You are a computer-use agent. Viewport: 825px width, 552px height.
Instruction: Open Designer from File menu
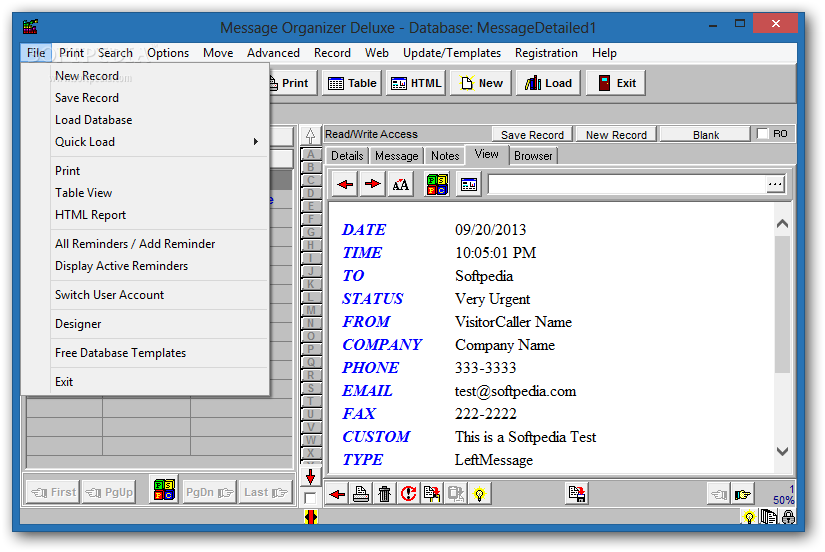[159, 324]
